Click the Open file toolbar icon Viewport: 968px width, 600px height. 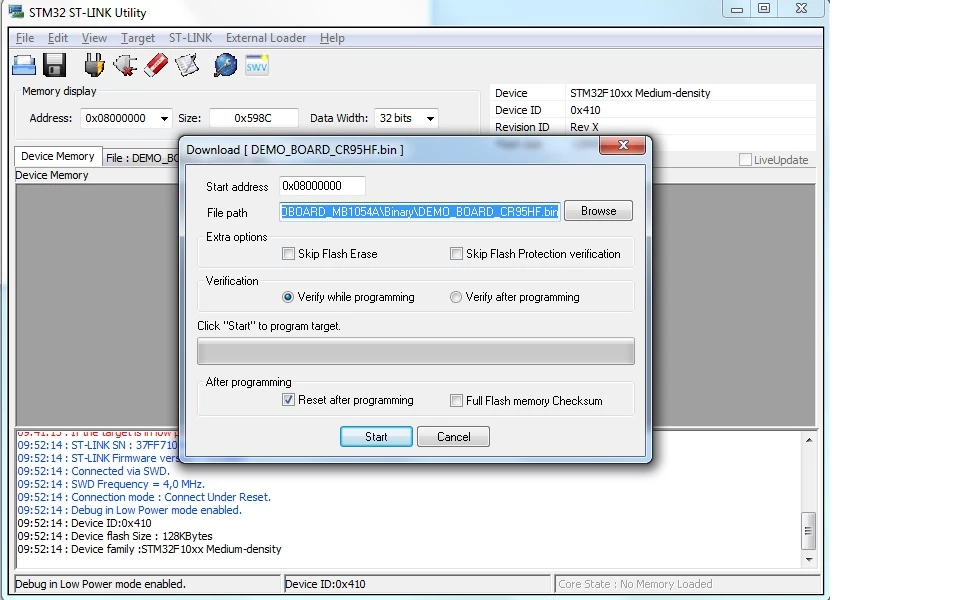click(24, 65)
